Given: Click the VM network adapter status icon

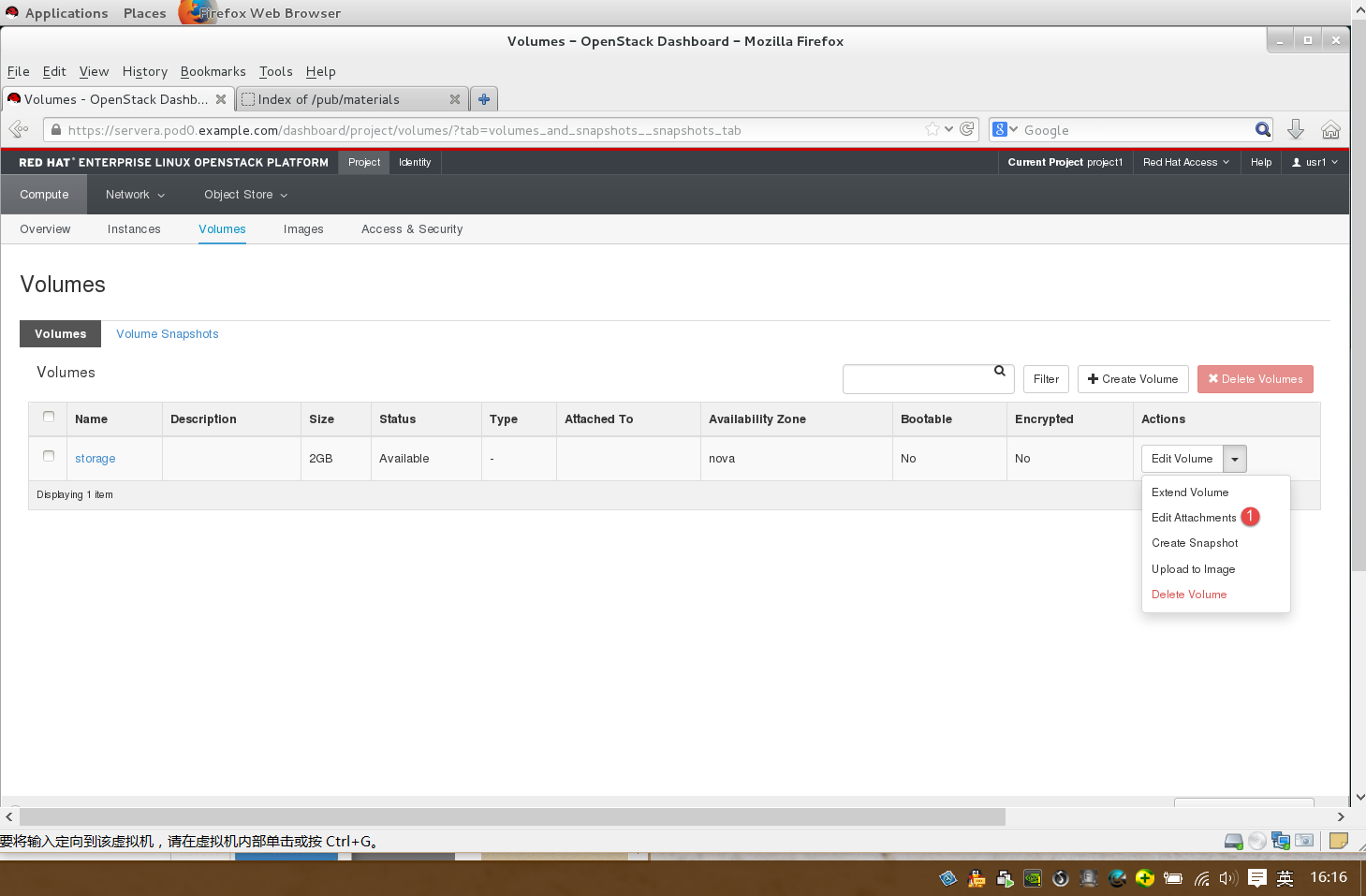Looking at the screenshot, I should click(1281, 841).
